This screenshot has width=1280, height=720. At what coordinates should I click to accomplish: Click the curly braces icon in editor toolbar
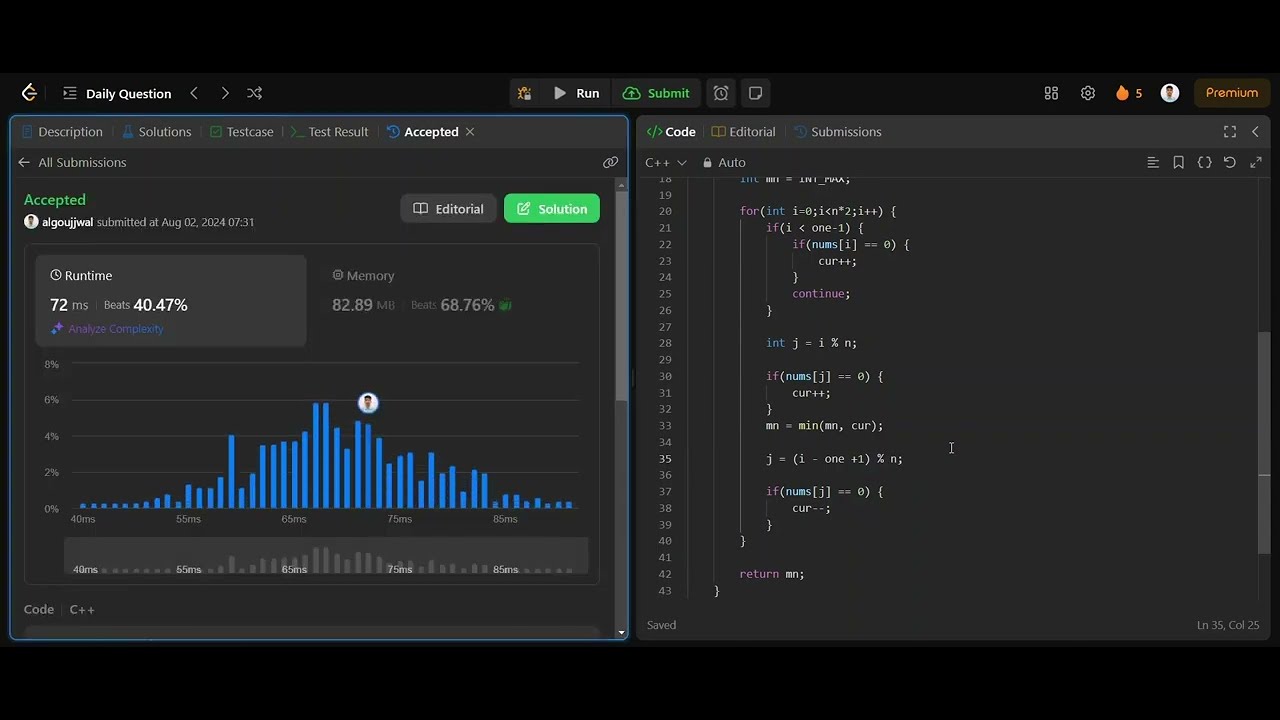1205,162
